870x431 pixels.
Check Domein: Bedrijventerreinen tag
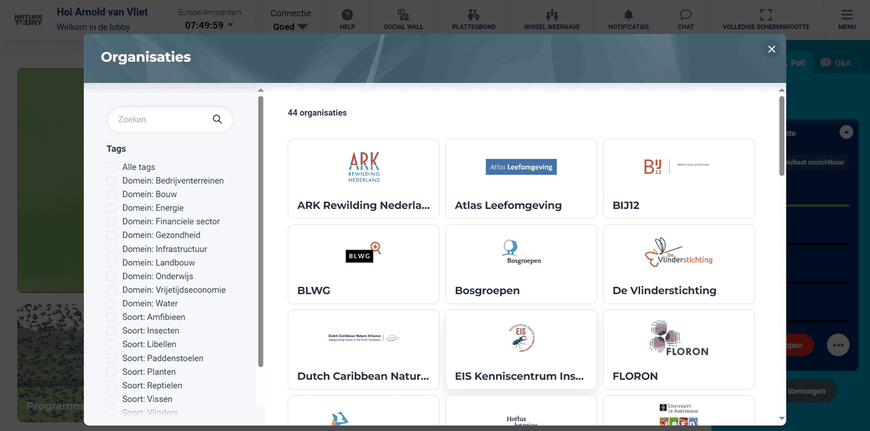111,181
